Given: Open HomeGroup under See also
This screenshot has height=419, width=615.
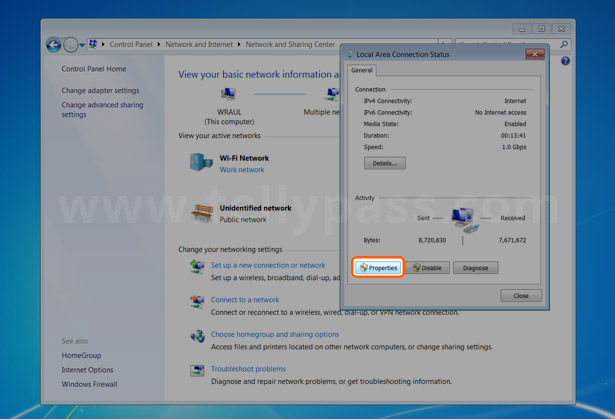Looking at the screenshot, I should click(81, 355).
